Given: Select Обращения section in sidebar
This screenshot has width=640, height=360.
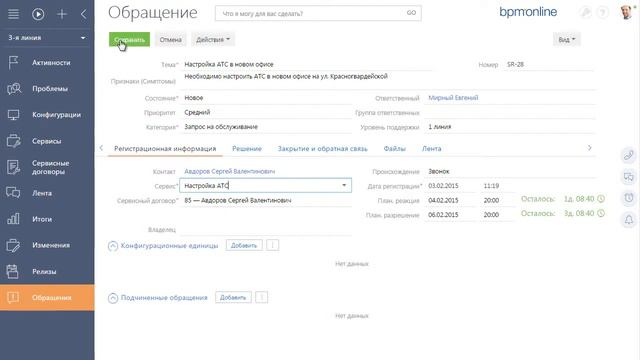Looking at the screenshot, I should (x=47, y=298).
